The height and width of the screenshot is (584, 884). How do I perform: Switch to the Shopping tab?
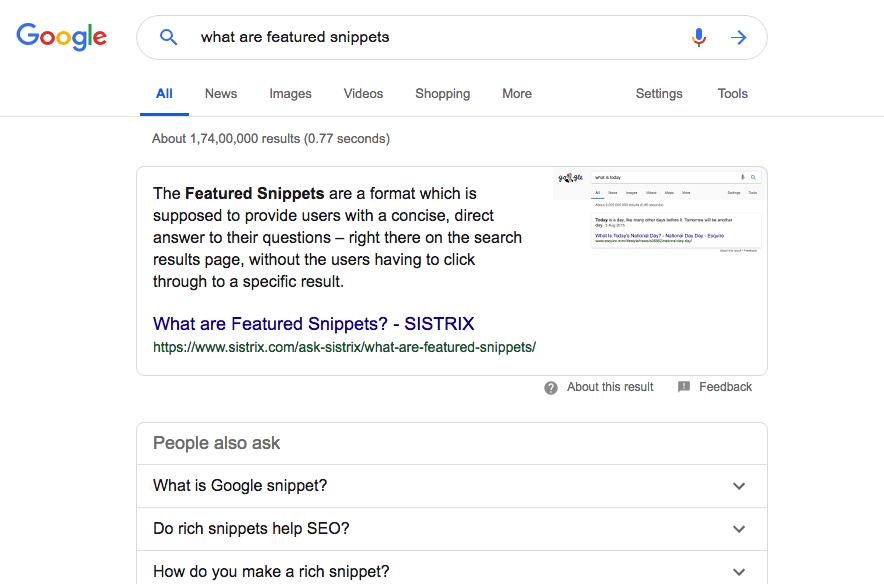pos(442,94)
